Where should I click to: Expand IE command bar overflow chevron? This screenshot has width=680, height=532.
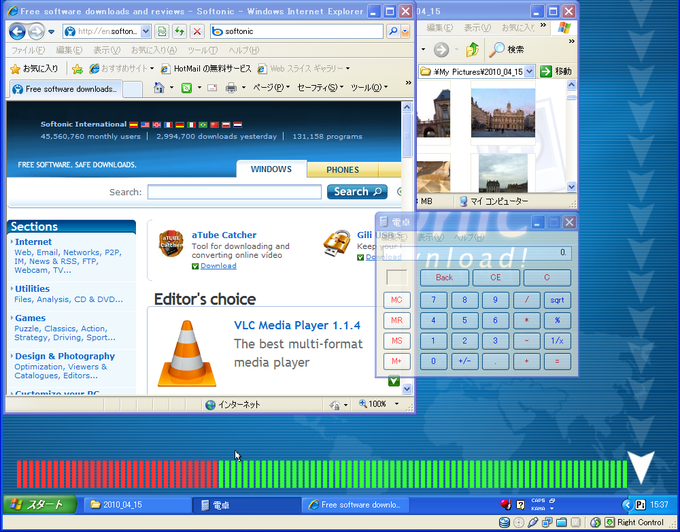[x=408, y=83]
